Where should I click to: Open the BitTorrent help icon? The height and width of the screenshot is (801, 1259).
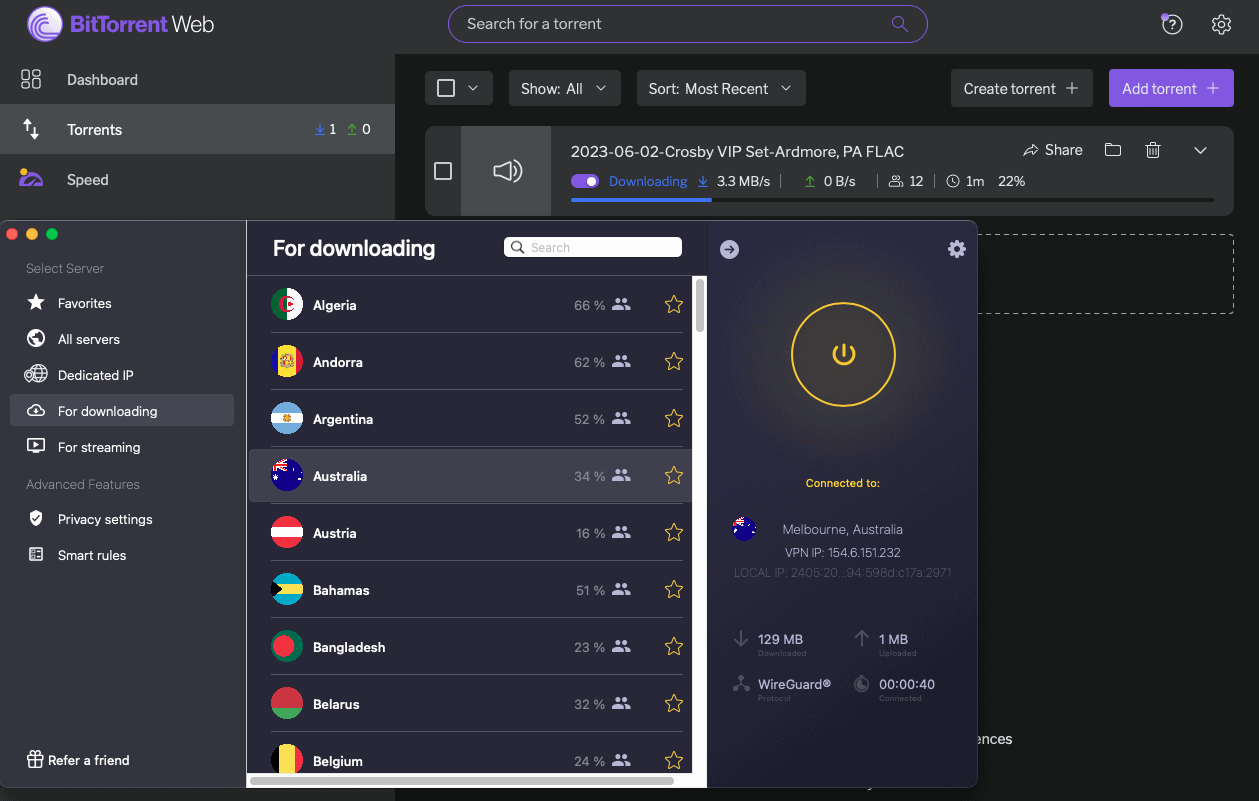[x=1172, y=24]
